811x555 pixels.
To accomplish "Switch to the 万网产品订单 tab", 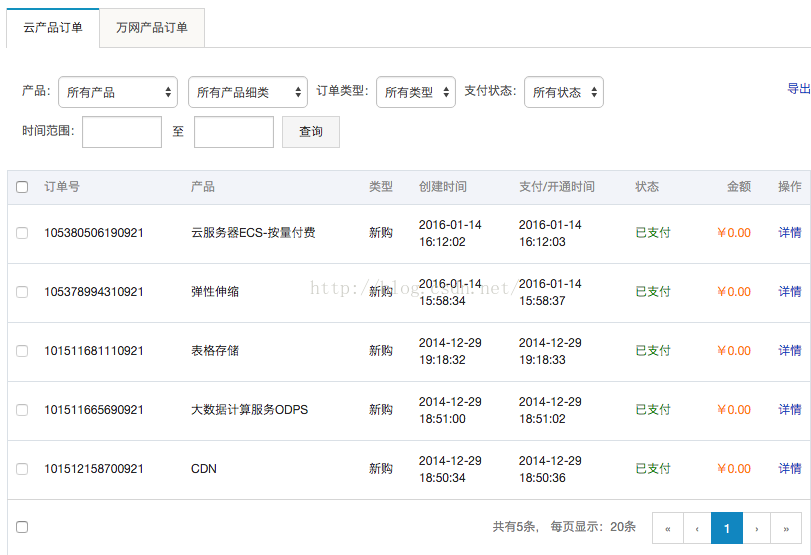I will click(152, 28).
